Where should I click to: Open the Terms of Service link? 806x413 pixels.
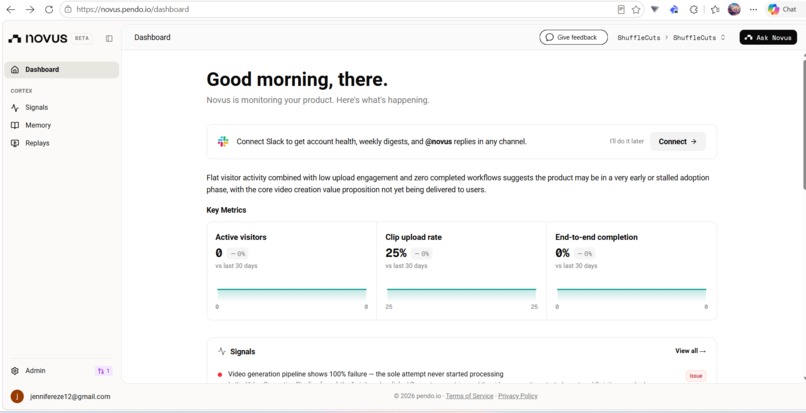pos(469,396)
